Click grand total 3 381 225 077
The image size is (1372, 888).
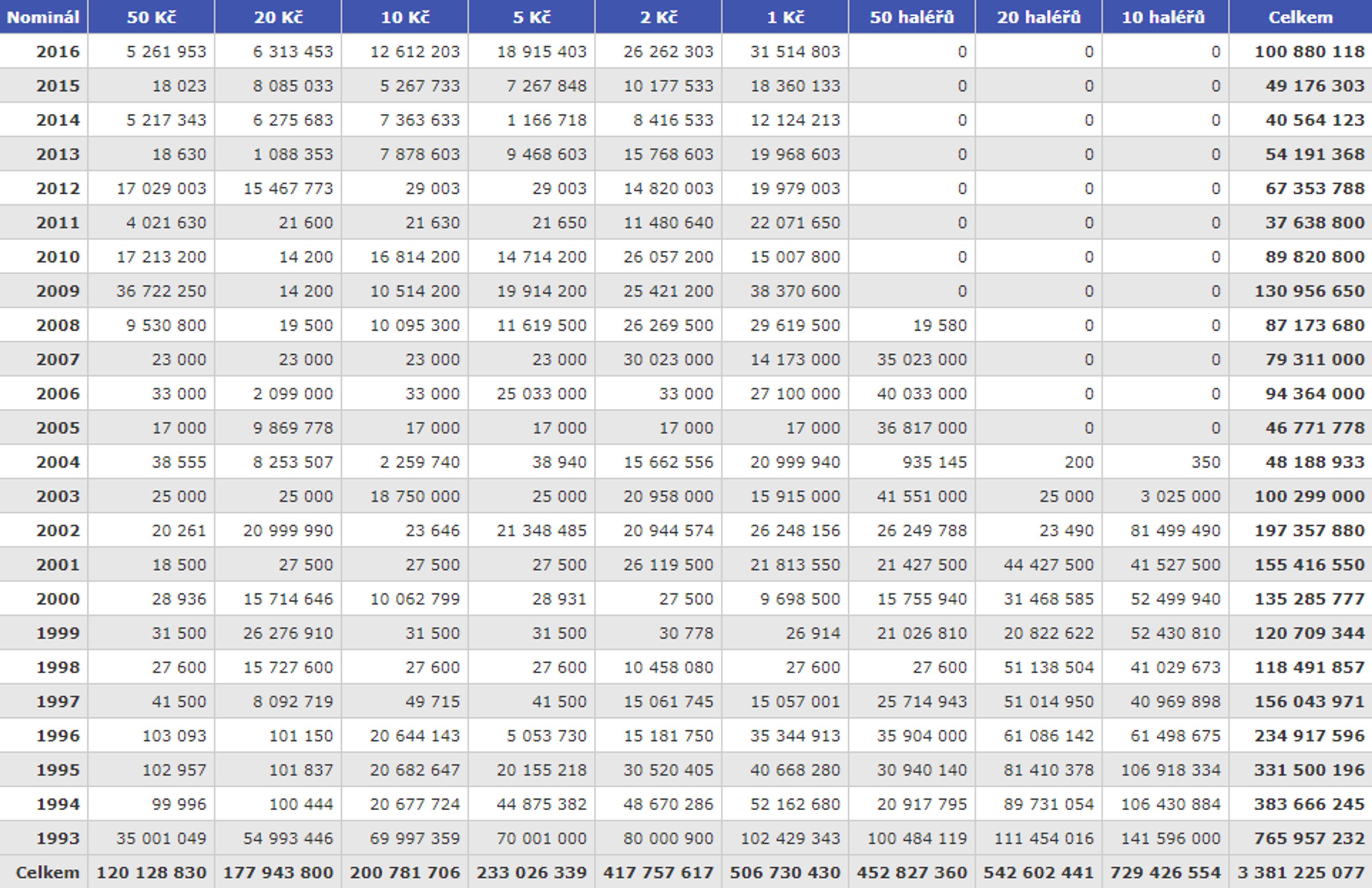point(1301,872)
